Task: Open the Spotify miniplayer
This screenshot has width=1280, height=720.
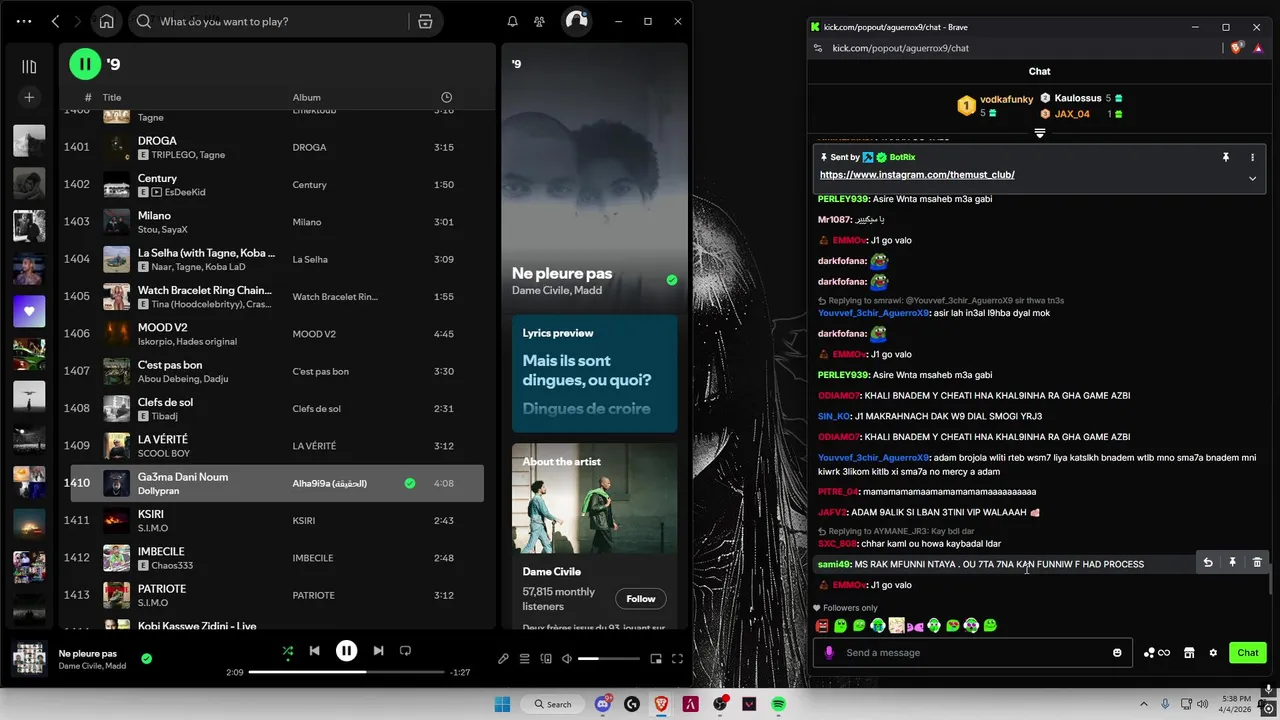Action: point(656,659)
